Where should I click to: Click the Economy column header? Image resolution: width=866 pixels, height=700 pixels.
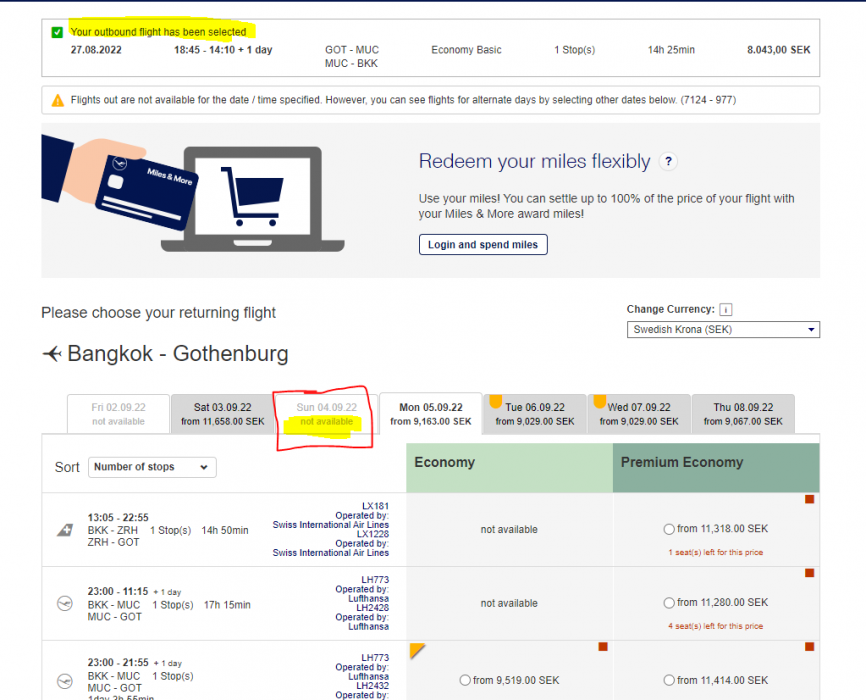pos(509,463)
